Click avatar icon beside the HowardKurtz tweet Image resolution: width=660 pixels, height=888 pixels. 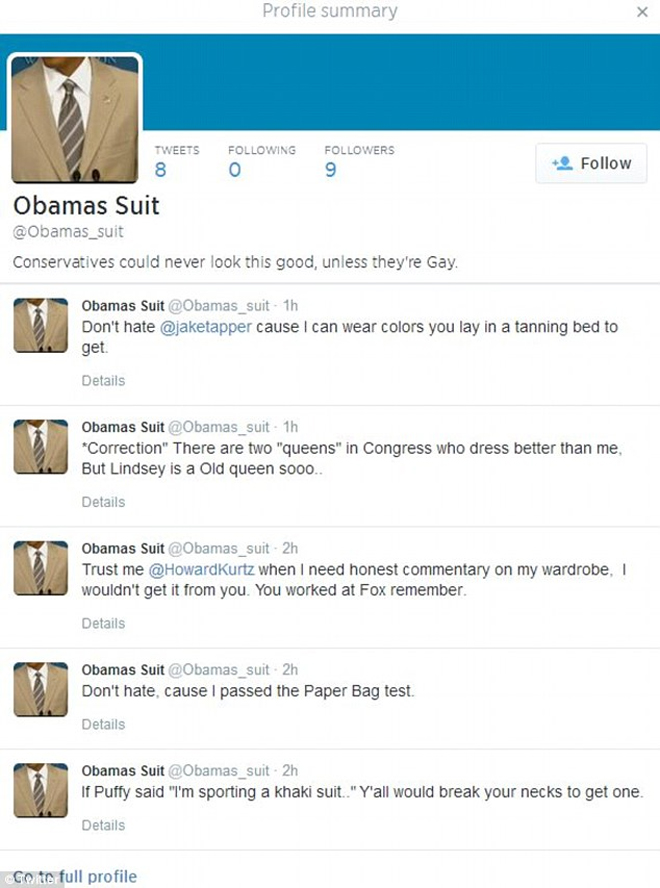pyautogui.click(x=40, y=567)
